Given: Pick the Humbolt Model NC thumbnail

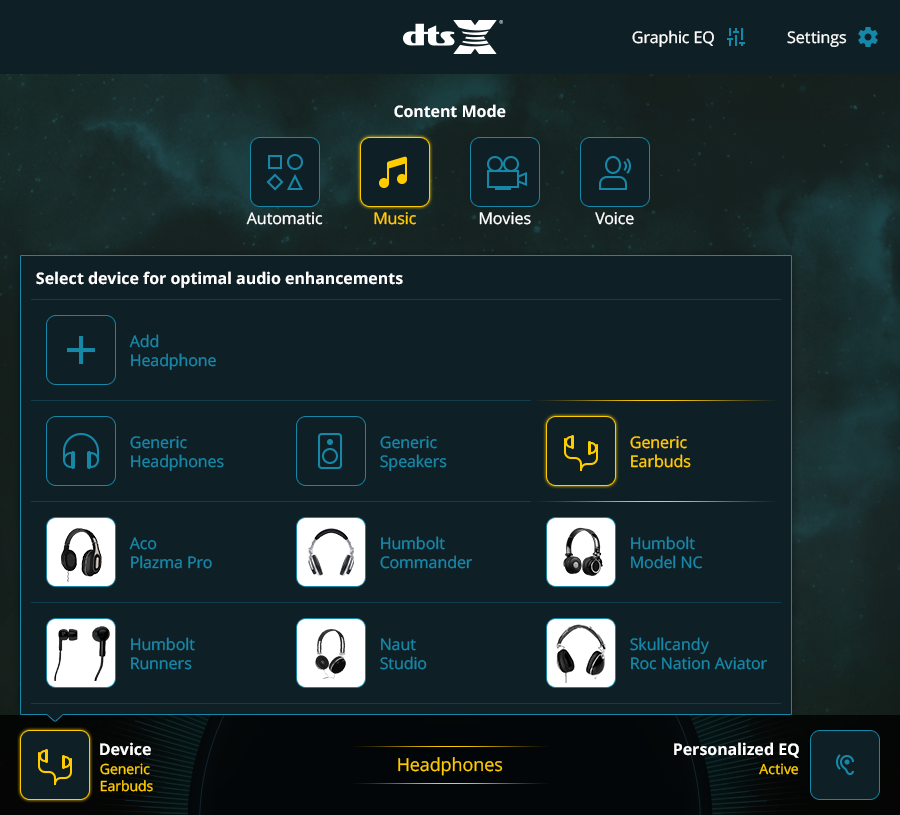Looking at the screenshot, I should [581, 552].
